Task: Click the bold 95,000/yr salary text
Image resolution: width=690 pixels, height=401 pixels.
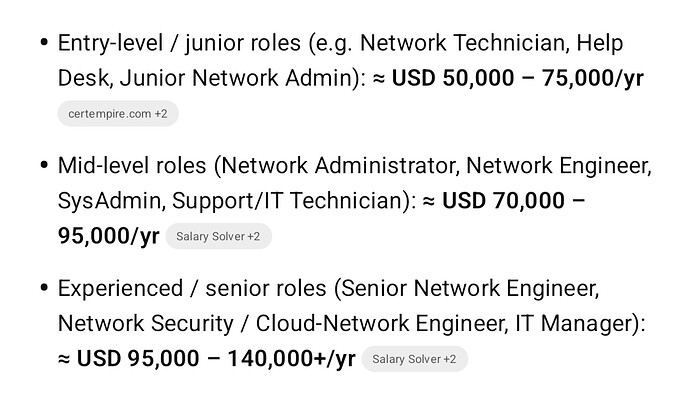Action: coord(108,236)
